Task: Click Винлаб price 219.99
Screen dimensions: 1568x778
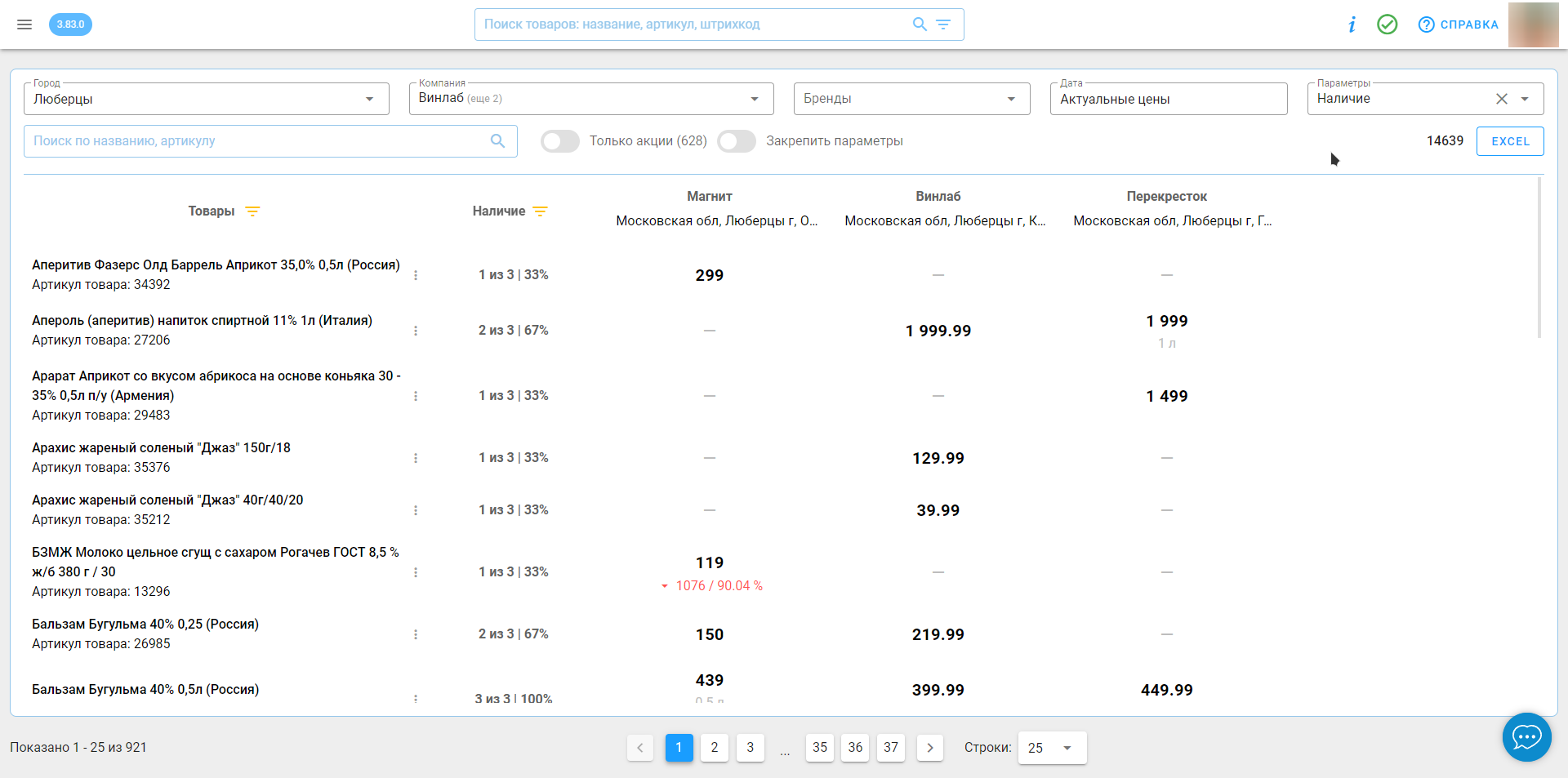Action: click(x=938, y=634)
